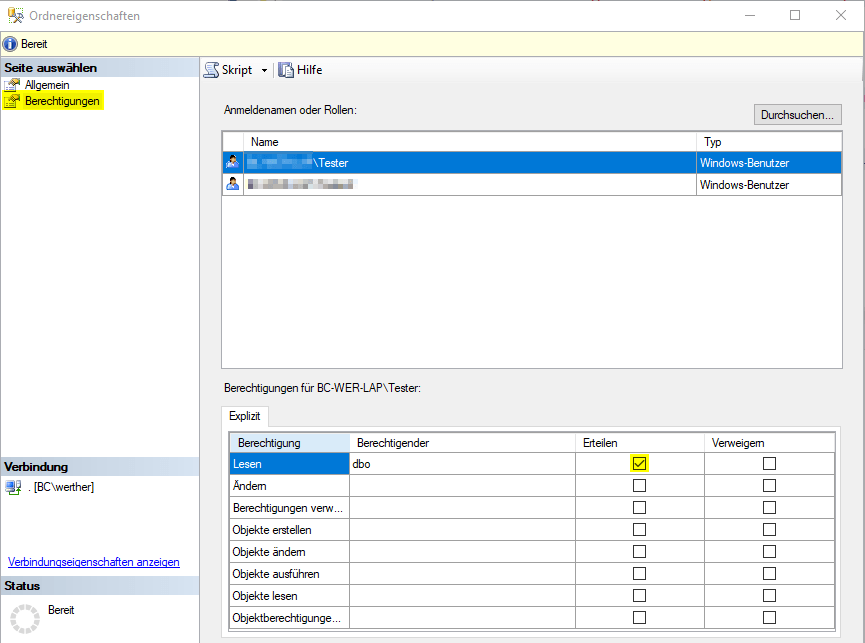This screenshot has width=865, height=643.
Task: Click the Erteilen column header
Action: [640, 443]
